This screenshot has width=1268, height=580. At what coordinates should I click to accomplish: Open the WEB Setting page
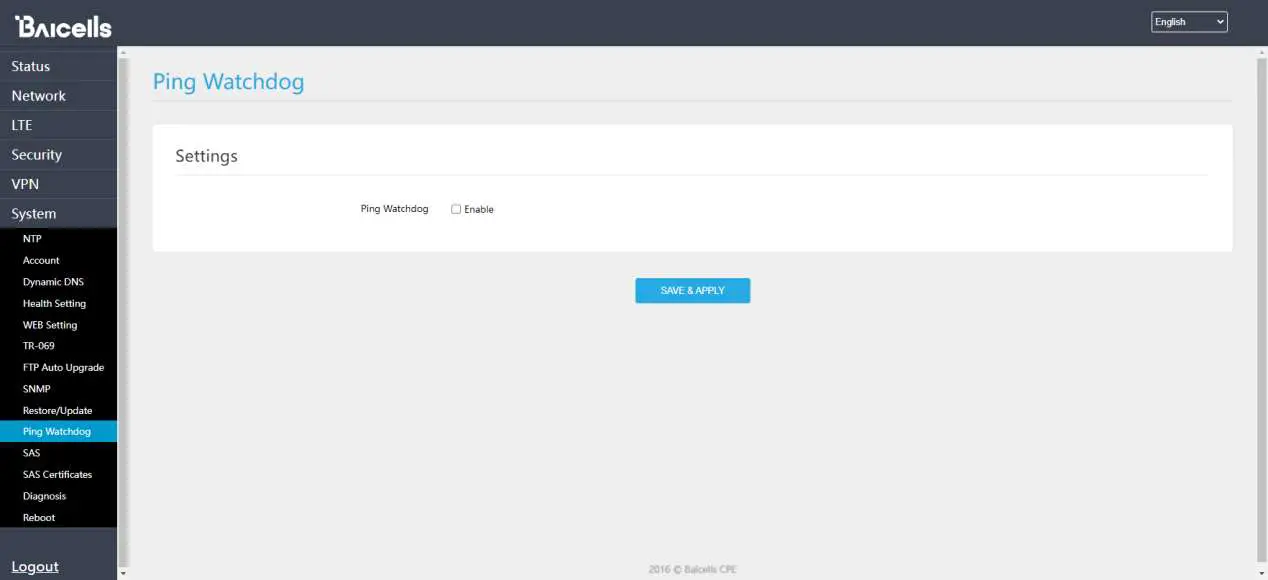pyautogui.click(x=58, y=325)
